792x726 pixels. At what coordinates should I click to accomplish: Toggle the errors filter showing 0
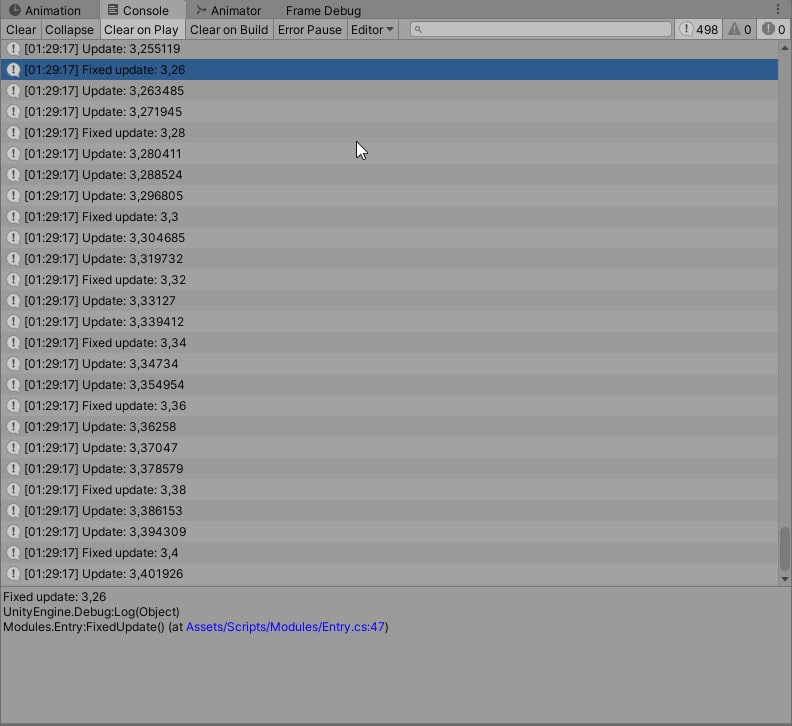(774, 30)
